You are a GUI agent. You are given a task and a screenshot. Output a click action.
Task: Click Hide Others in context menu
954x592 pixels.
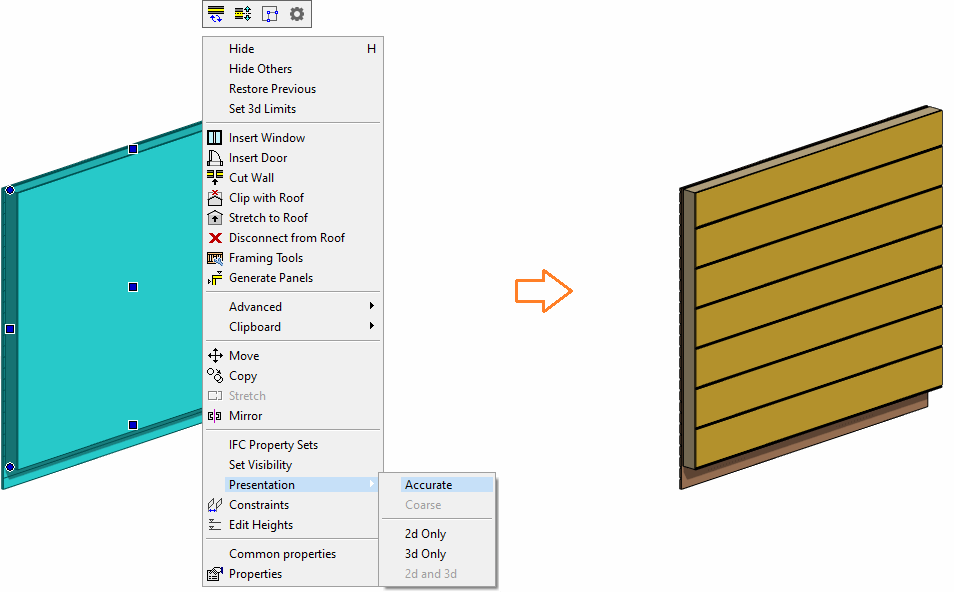pos(260,69)
